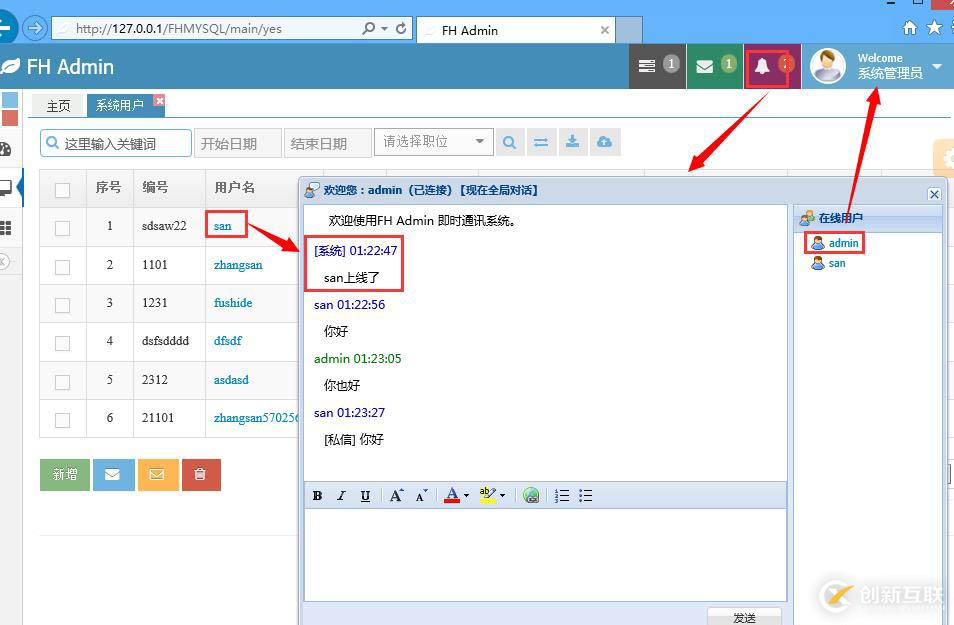Open the 请选择职位 dropdown

433,142
